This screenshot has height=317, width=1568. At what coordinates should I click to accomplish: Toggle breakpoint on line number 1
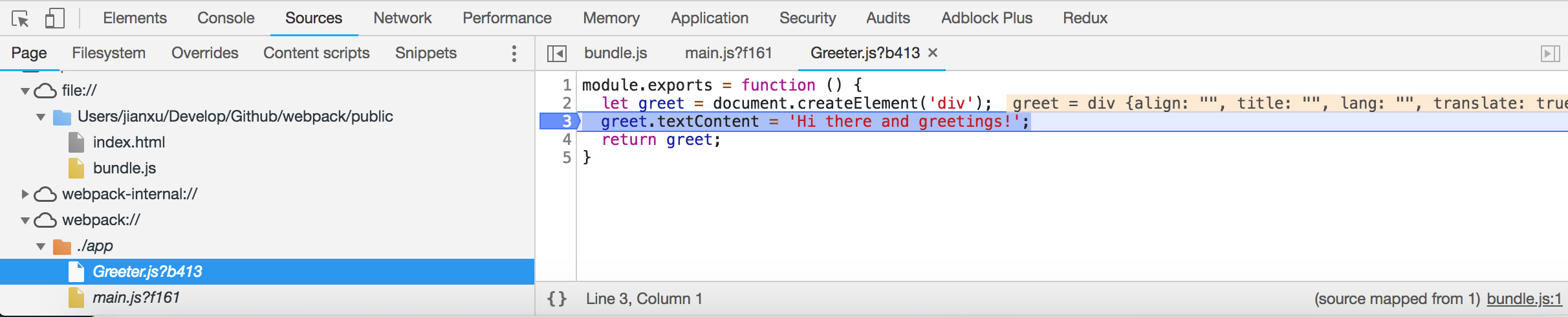click(567, 85)
